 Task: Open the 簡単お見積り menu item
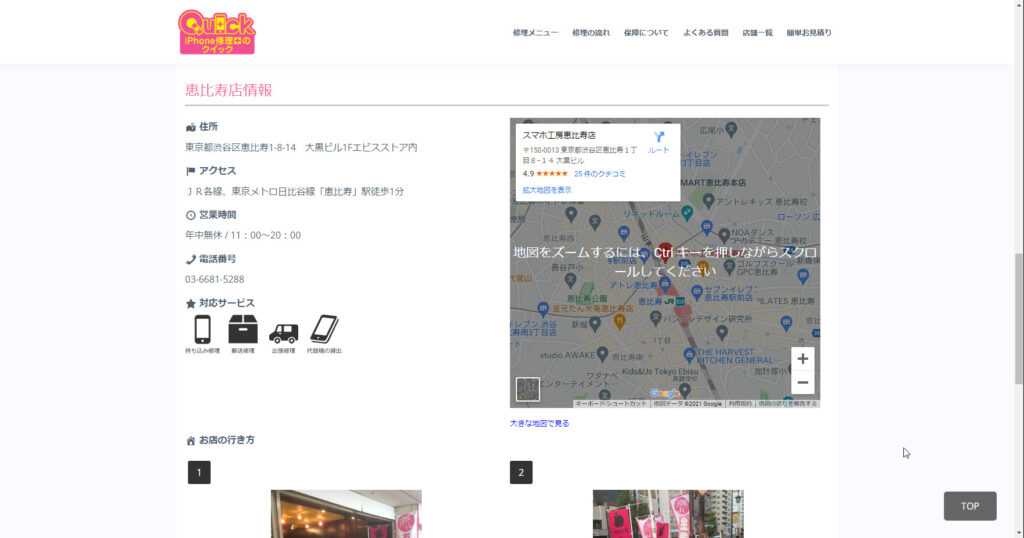click(x=808, y=33)
